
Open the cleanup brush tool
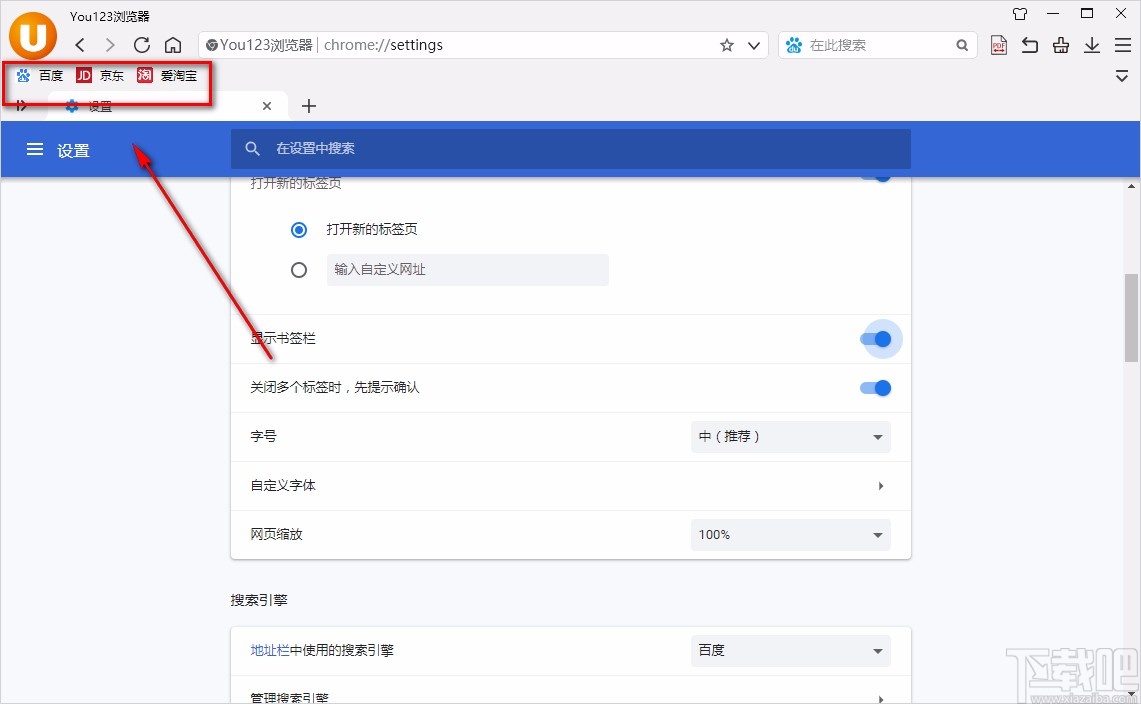coord(1060,45)
